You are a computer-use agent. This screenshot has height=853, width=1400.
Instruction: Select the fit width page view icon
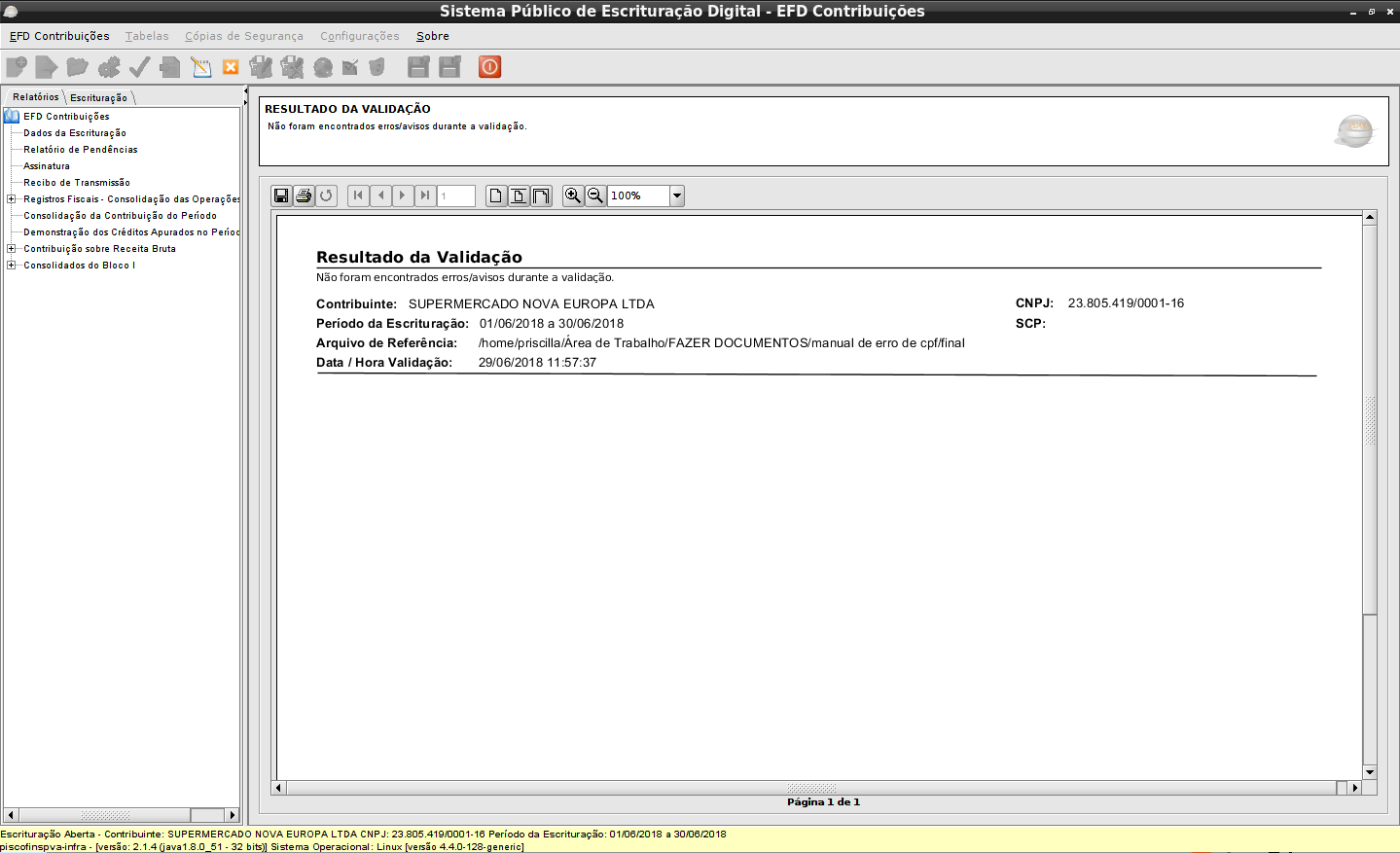coord(541,195)
